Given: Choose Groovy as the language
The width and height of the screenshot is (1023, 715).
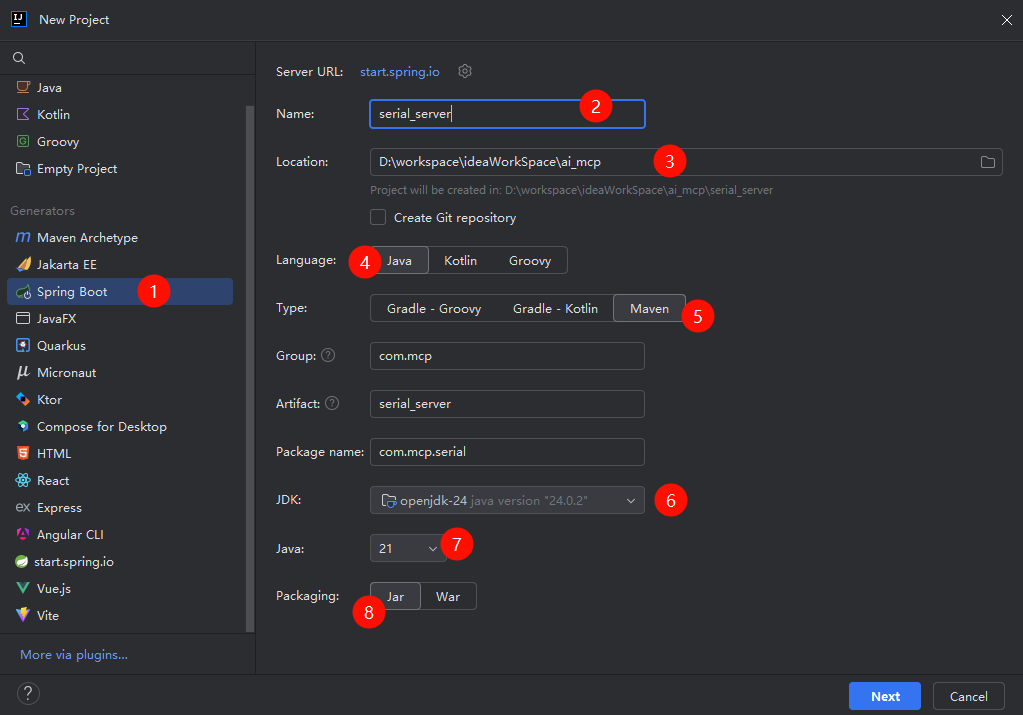Looking at the screenshot, I should [x=530, y=260].
